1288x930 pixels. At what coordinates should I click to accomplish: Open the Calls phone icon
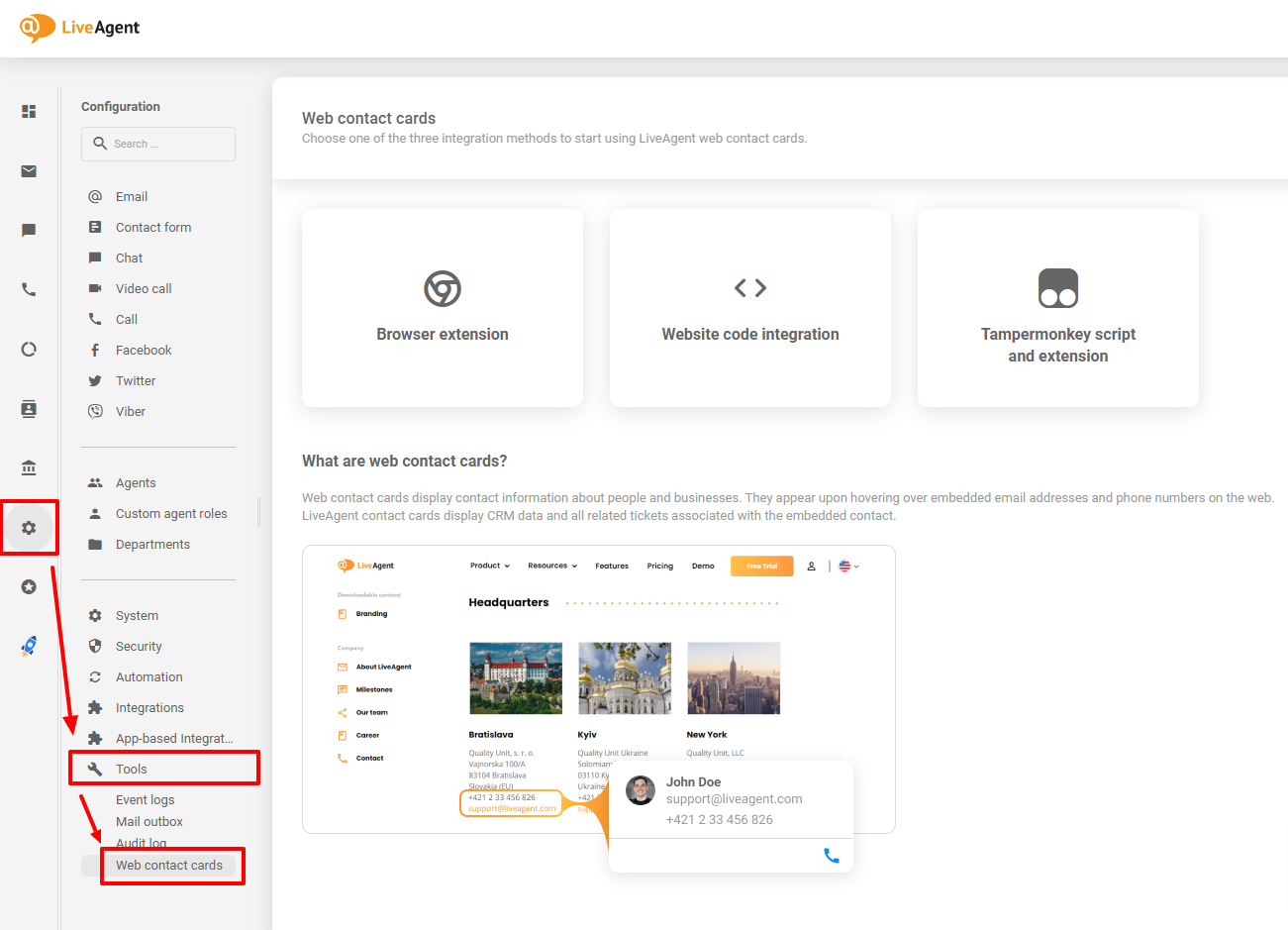(29, 289)
